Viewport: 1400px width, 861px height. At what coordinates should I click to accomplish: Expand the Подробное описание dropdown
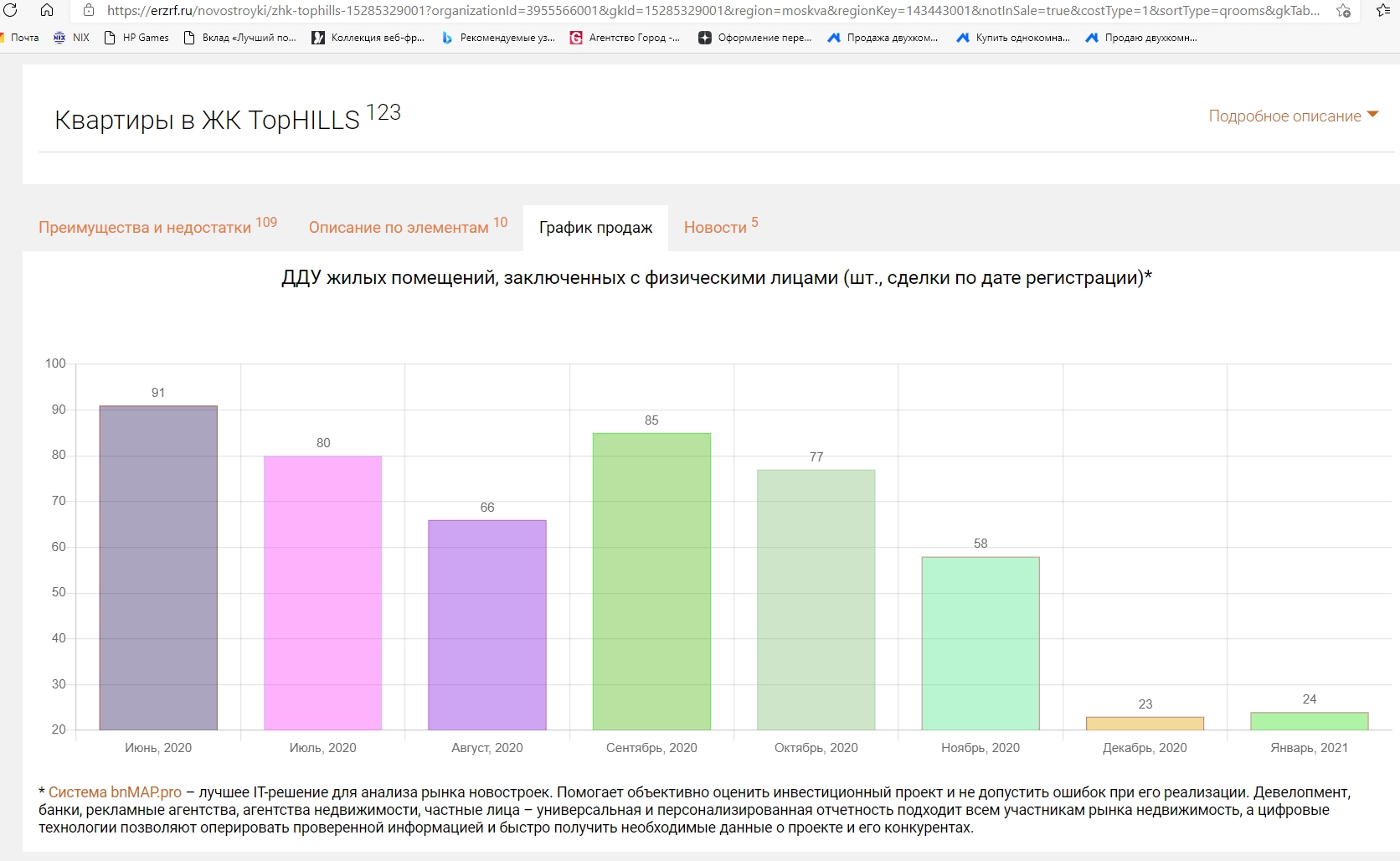point(1293,116)
